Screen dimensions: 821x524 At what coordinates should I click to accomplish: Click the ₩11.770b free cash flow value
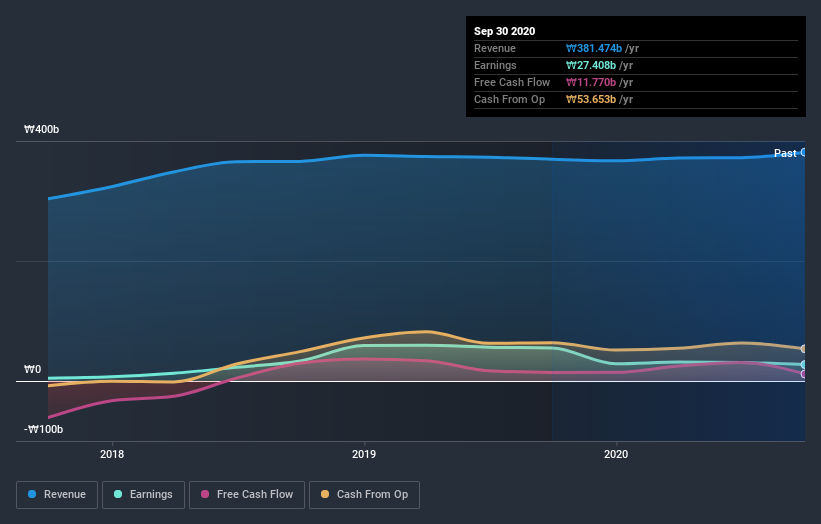point(591,82)
